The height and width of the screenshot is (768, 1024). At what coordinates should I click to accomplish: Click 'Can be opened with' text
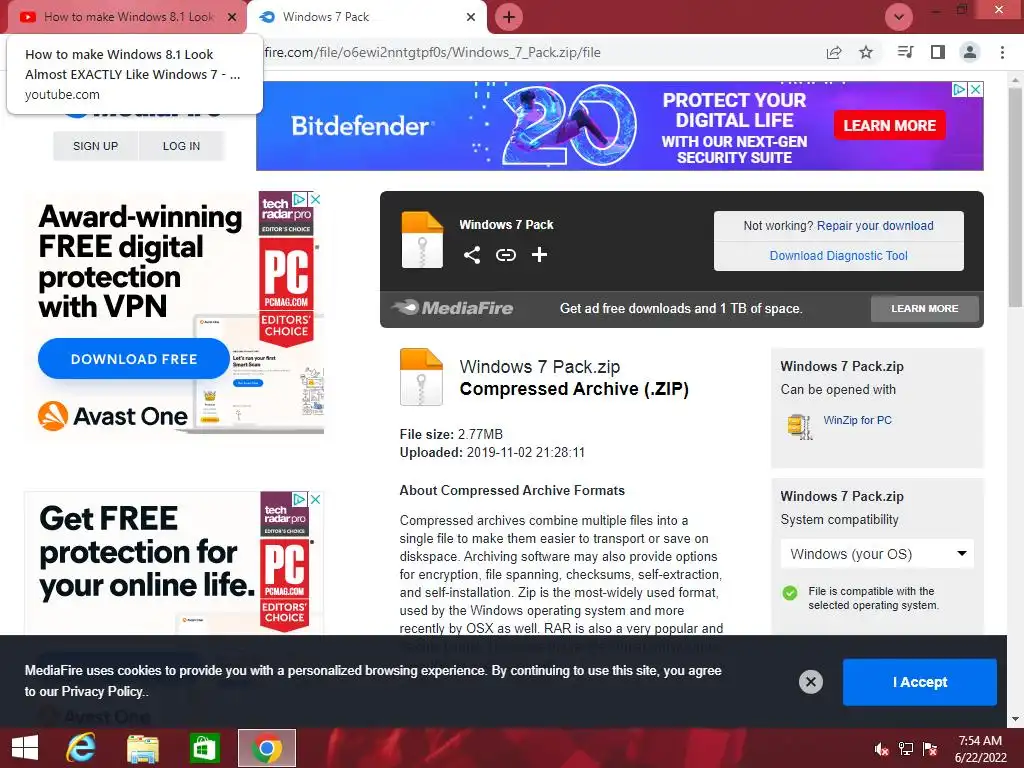838,389
